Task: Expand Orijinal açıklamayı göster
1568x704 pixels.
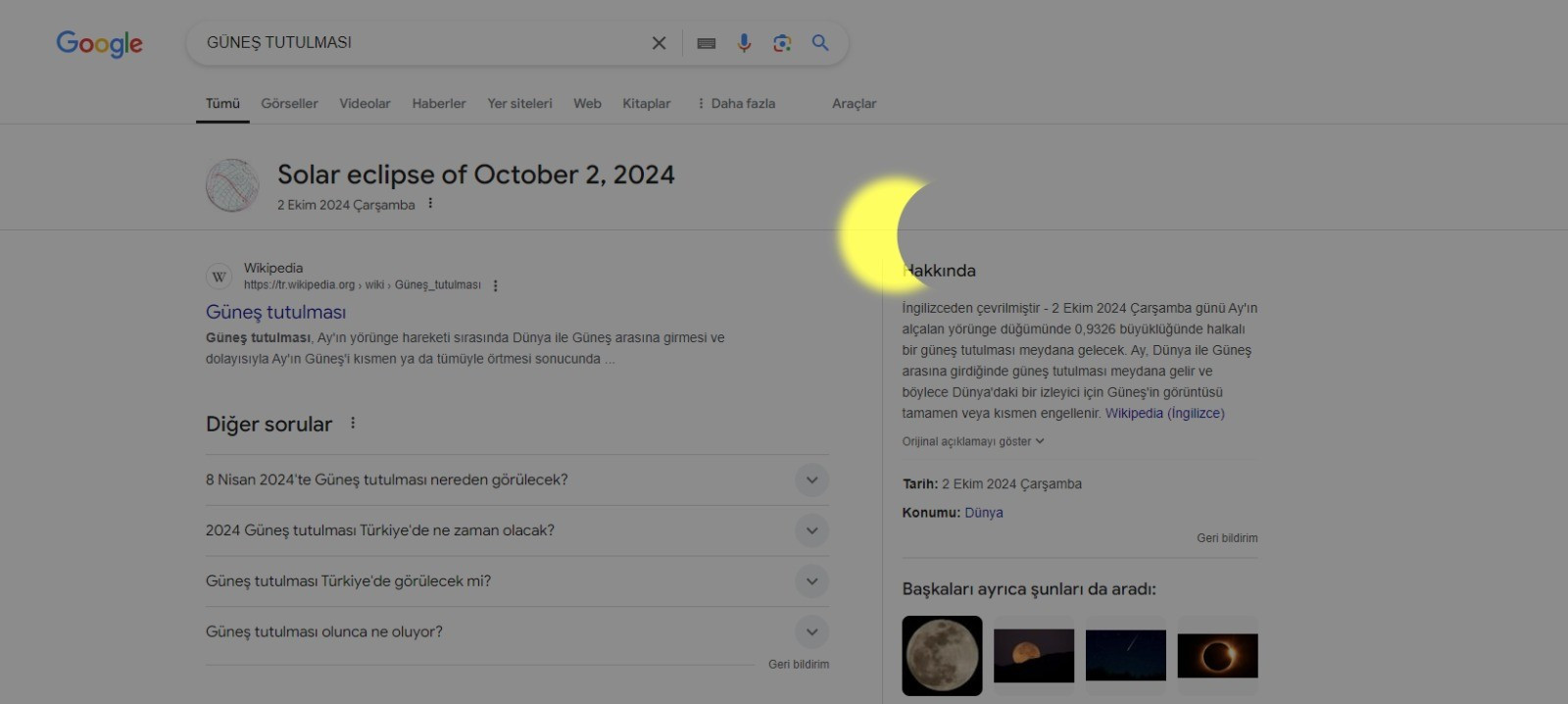Action: (973, 441)
